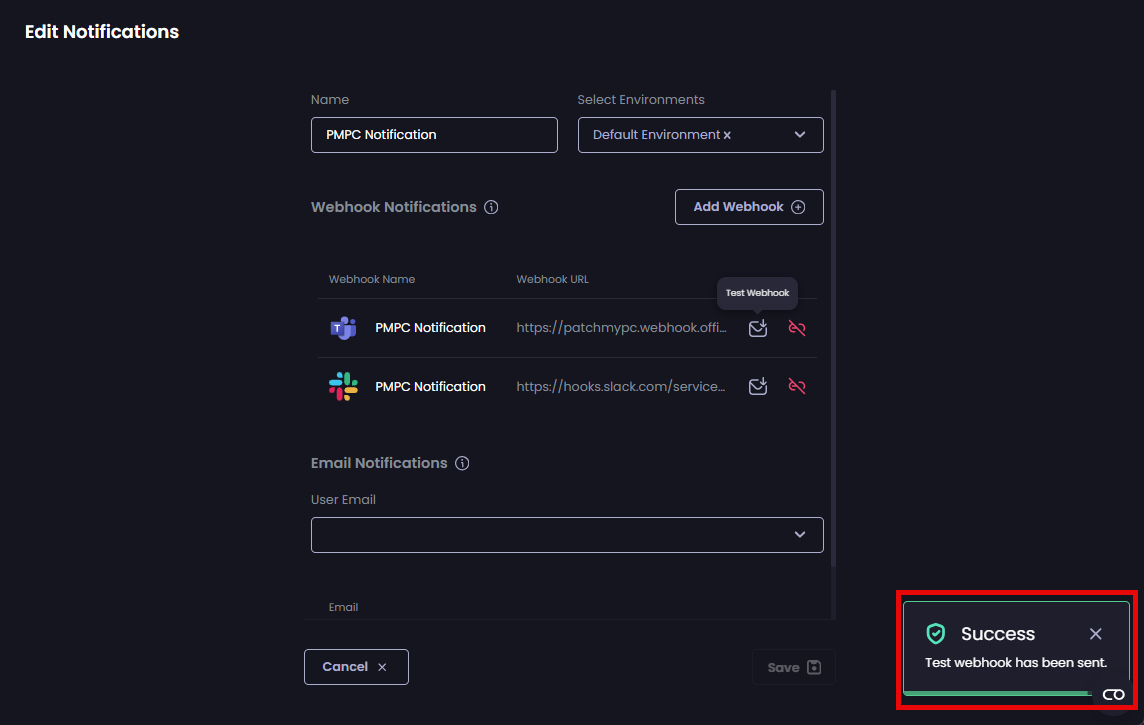This screenshot has height=725, width=1144.
Task: Click the link icon below the Success toast
Action: click(1113, 693)
